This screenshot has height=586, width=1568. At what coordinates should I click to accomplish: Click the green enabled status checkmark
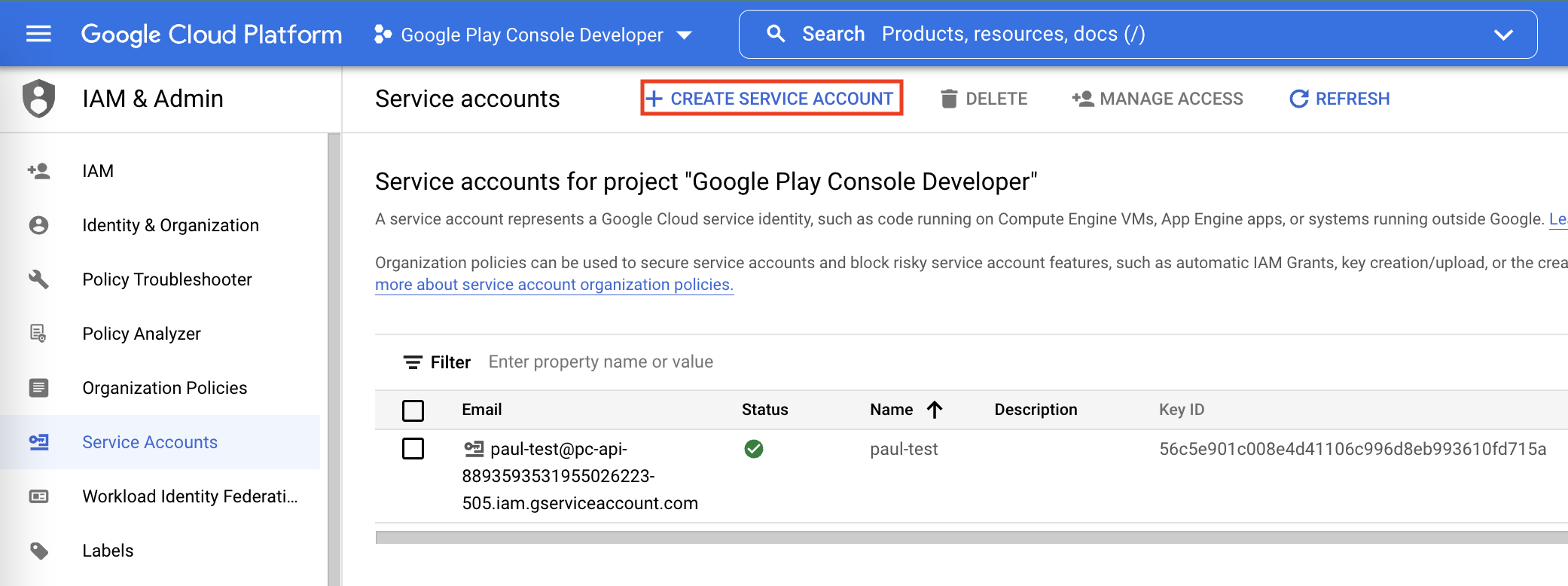point(754,449)
